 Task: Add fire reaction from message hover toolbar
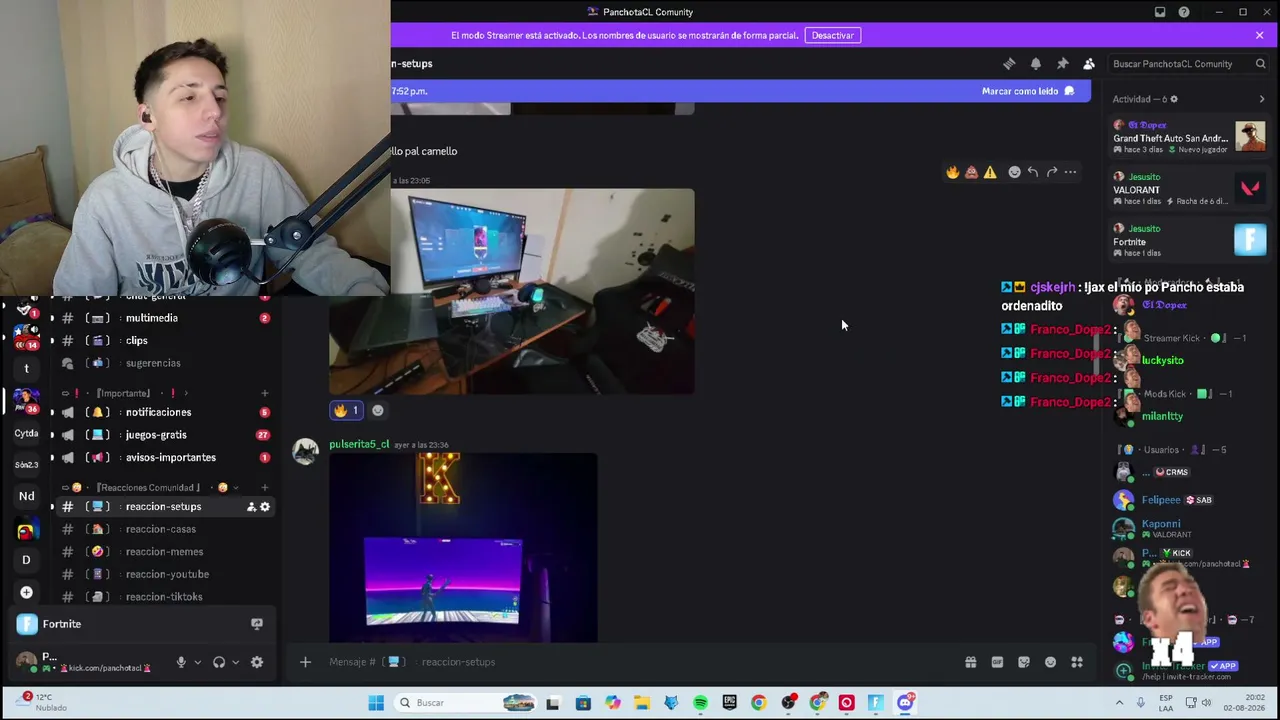tap(952, 172)
